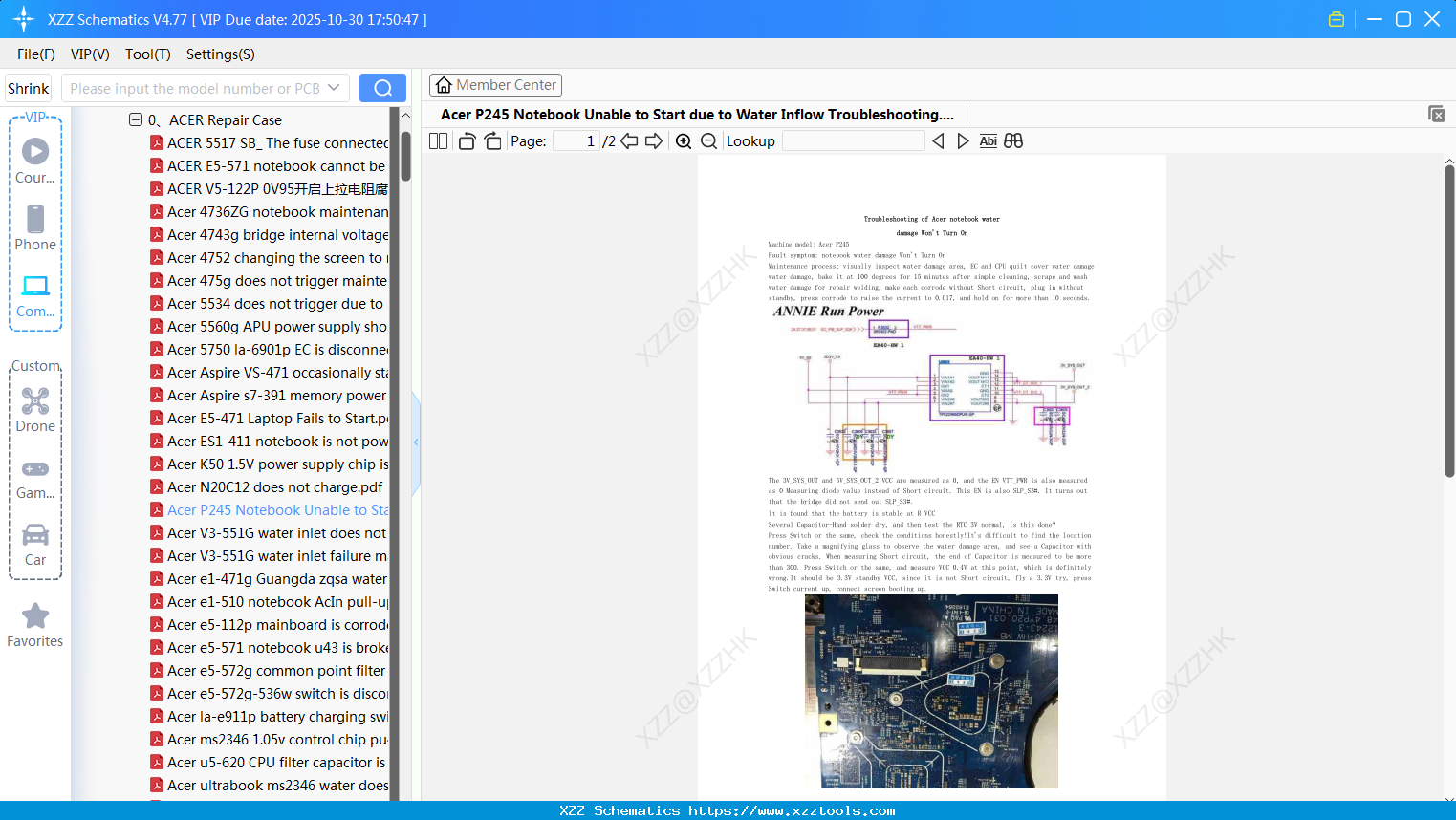Viewport: 1456px width, 820px height.
Task: Open 'Acer ES1-411 notebook is not' case
Action: click(270, 442)
